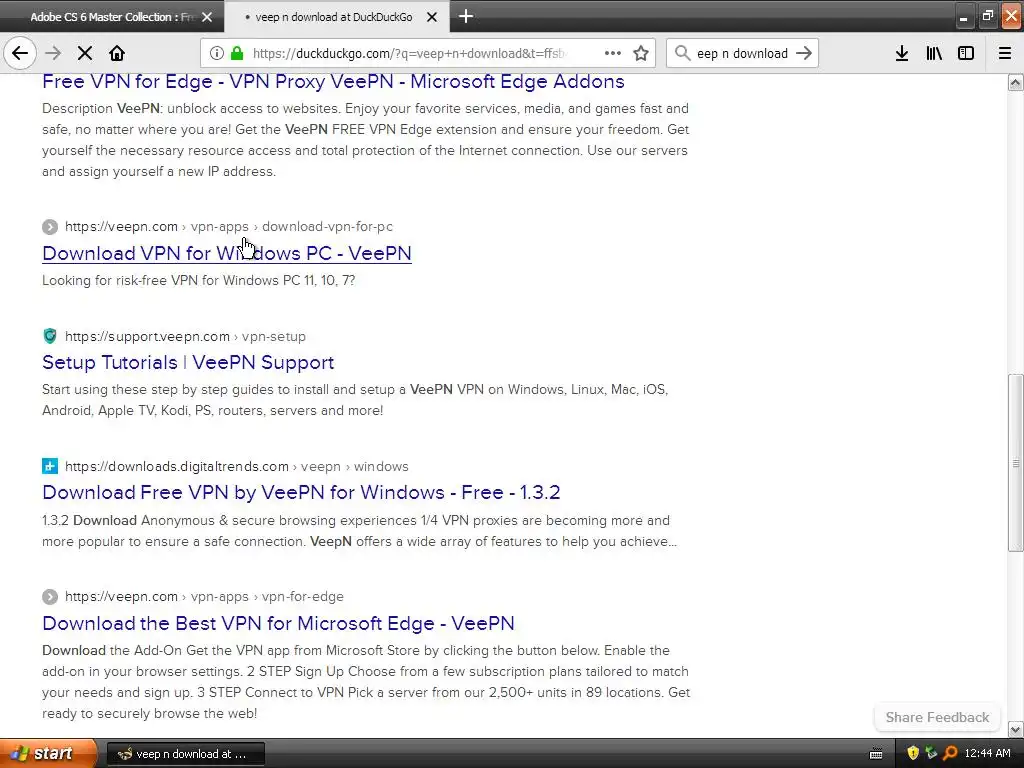The height and width of the screenshot is (768, 1024).
Task: Click favicon beside veepn.com download-vpn-for-pc
Action: point(50,227)
